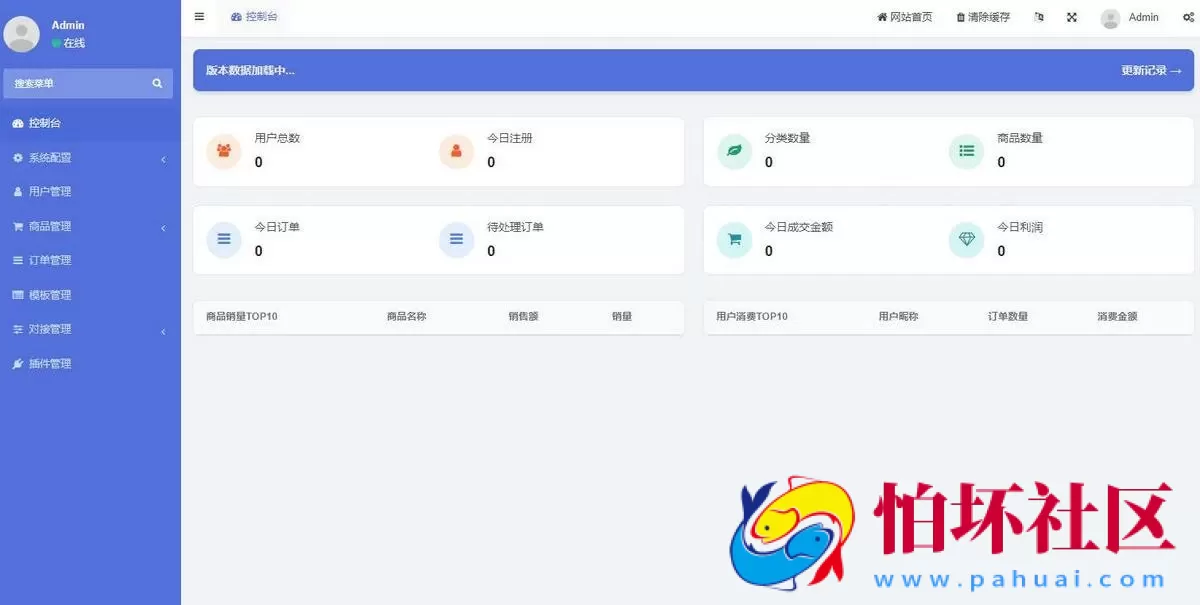Click the list icon beside 商品数量
This screenshot has width=1200, height=605.
click(x=966, y=151)
